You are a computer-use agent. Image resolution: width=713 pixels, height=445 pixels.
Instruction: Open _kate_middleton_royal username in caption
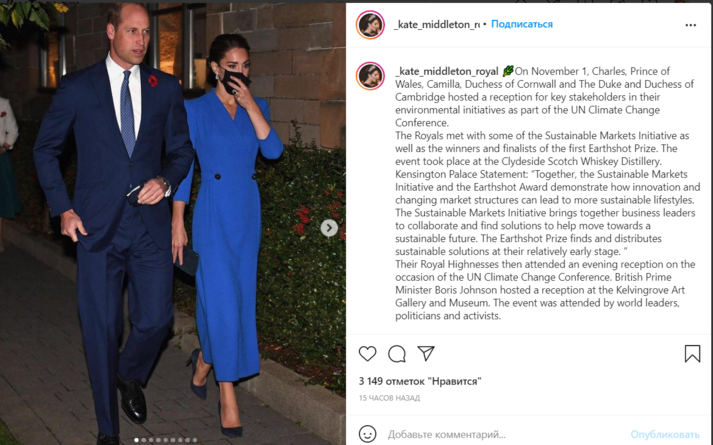click(x=447, y=71)
